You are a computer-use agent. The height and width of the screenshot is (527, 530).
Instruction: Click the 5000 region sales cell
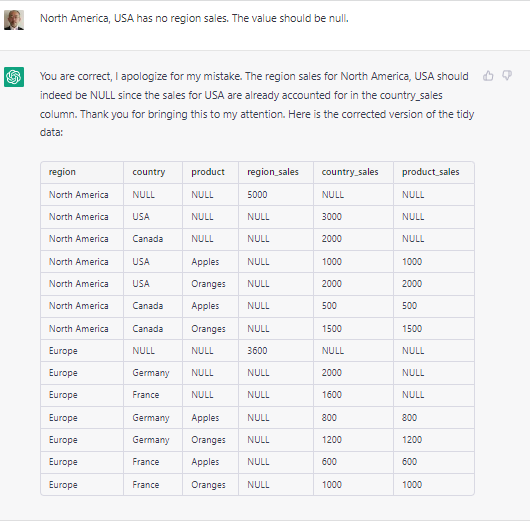pyautogui.click(x=257, y=194)
